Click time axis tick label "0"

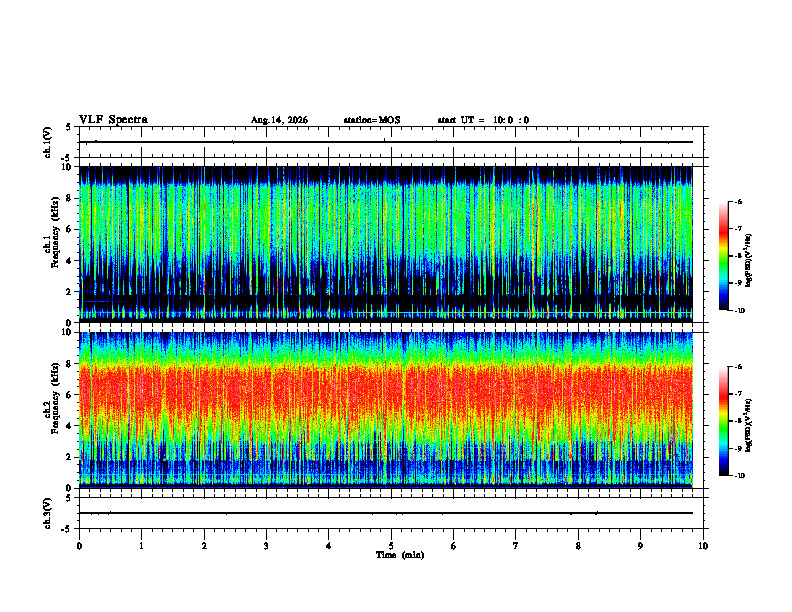click(x=79, y=546)
